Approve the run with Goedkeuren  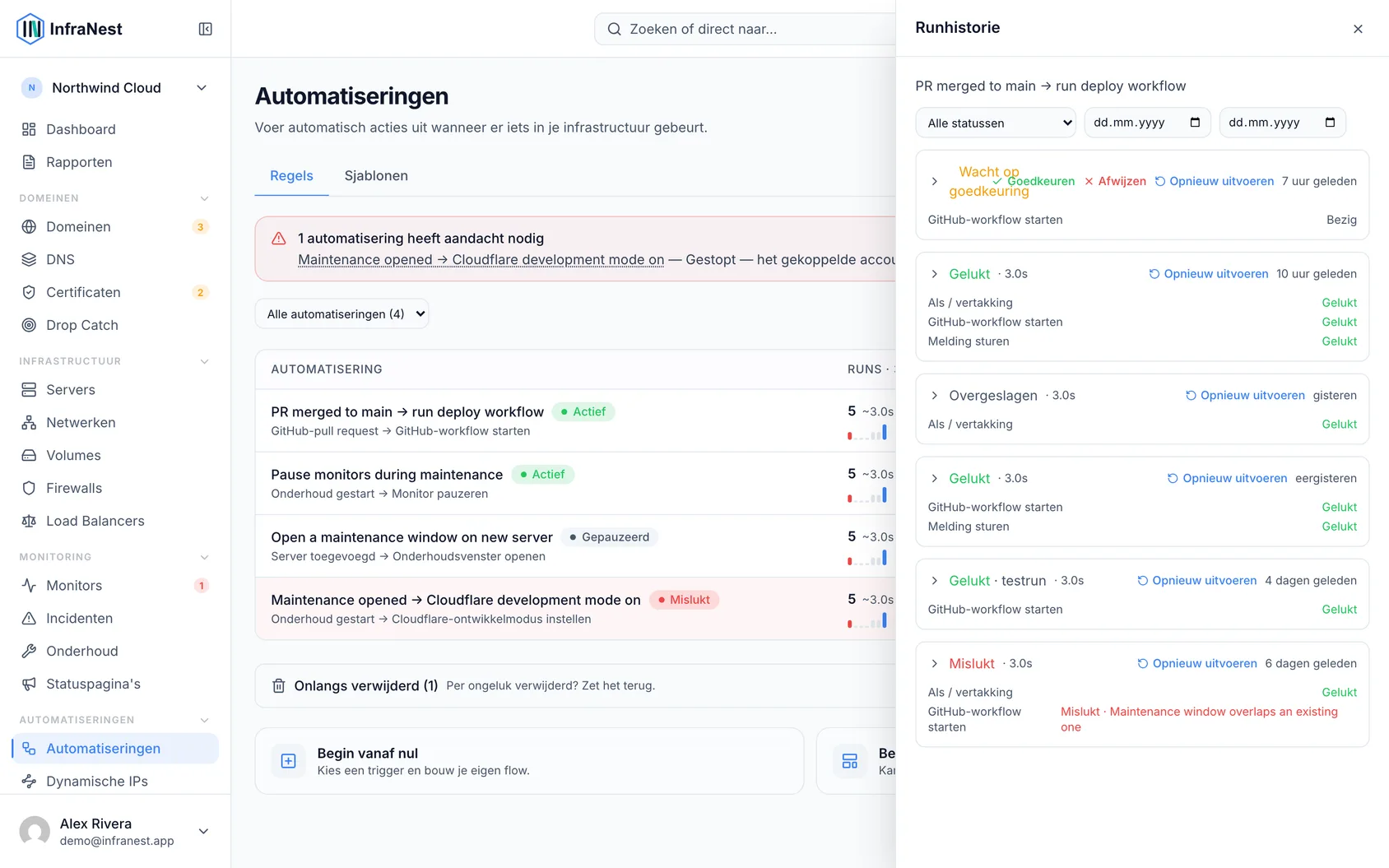click(x=1034, y=181)
